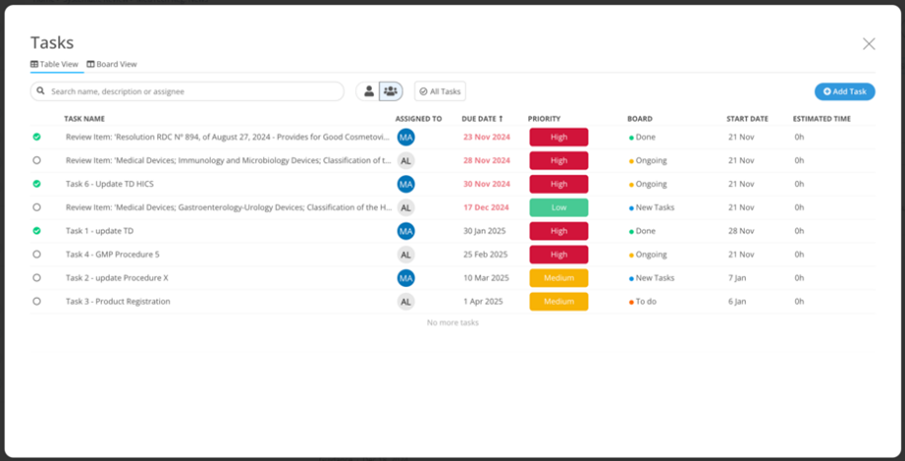Open task 'Medical Devices; Gastroenterology-Urology Devices'
This screenshot has width=905, height=461.
point(229,207)
